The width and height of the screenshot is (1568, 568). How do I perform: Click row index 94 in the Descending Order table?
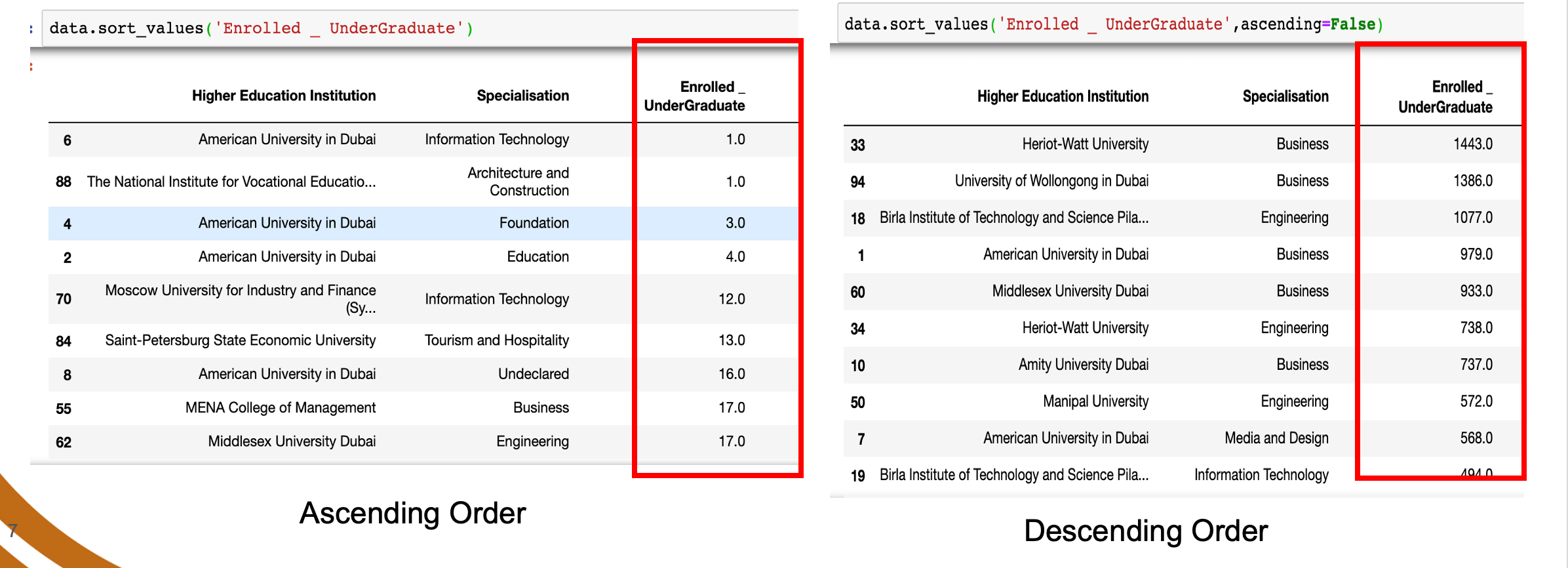(x=858, y=182)
